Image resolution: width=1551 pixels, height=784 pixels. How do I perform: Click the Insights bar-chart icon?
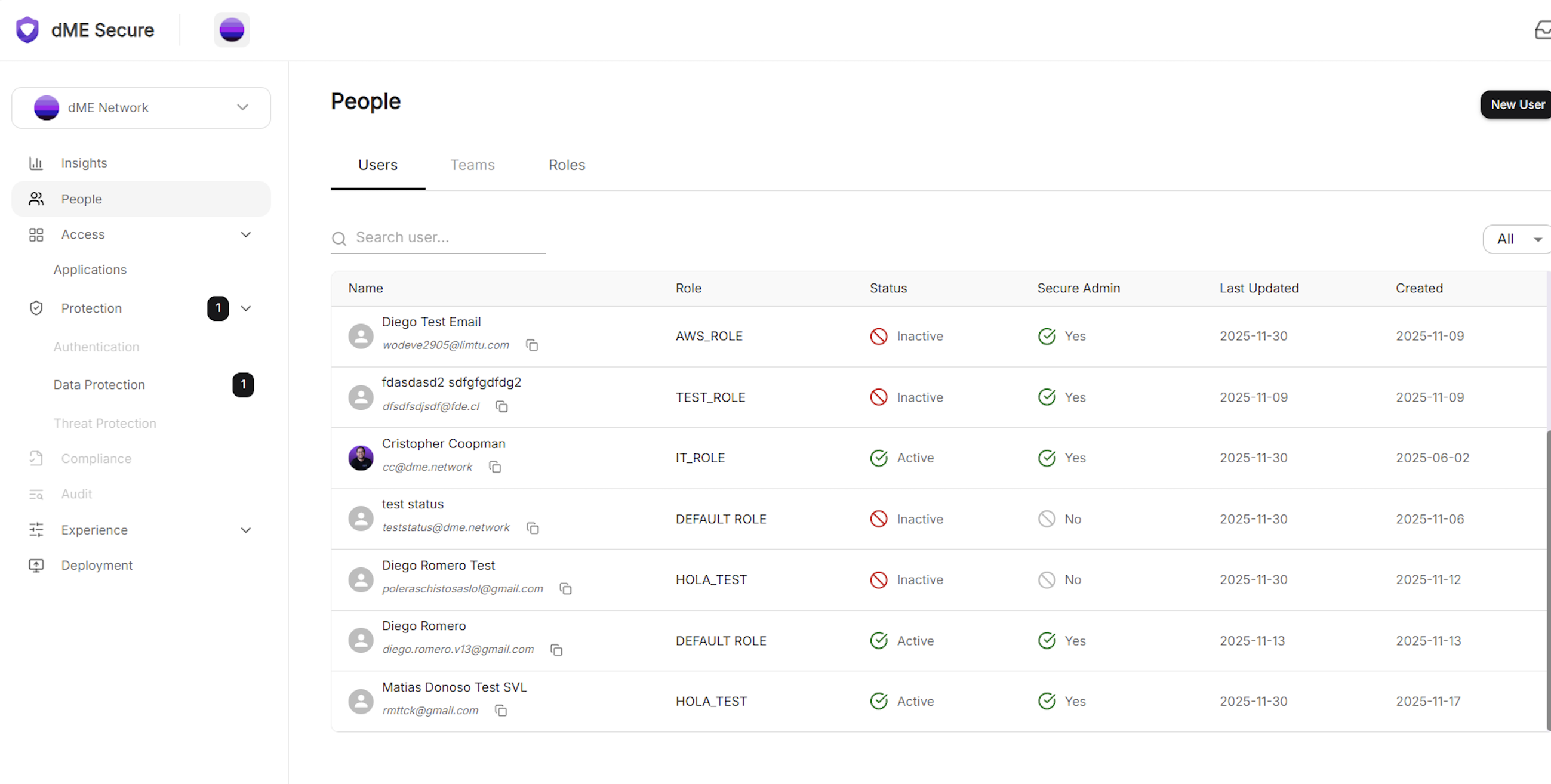[36, 163]
